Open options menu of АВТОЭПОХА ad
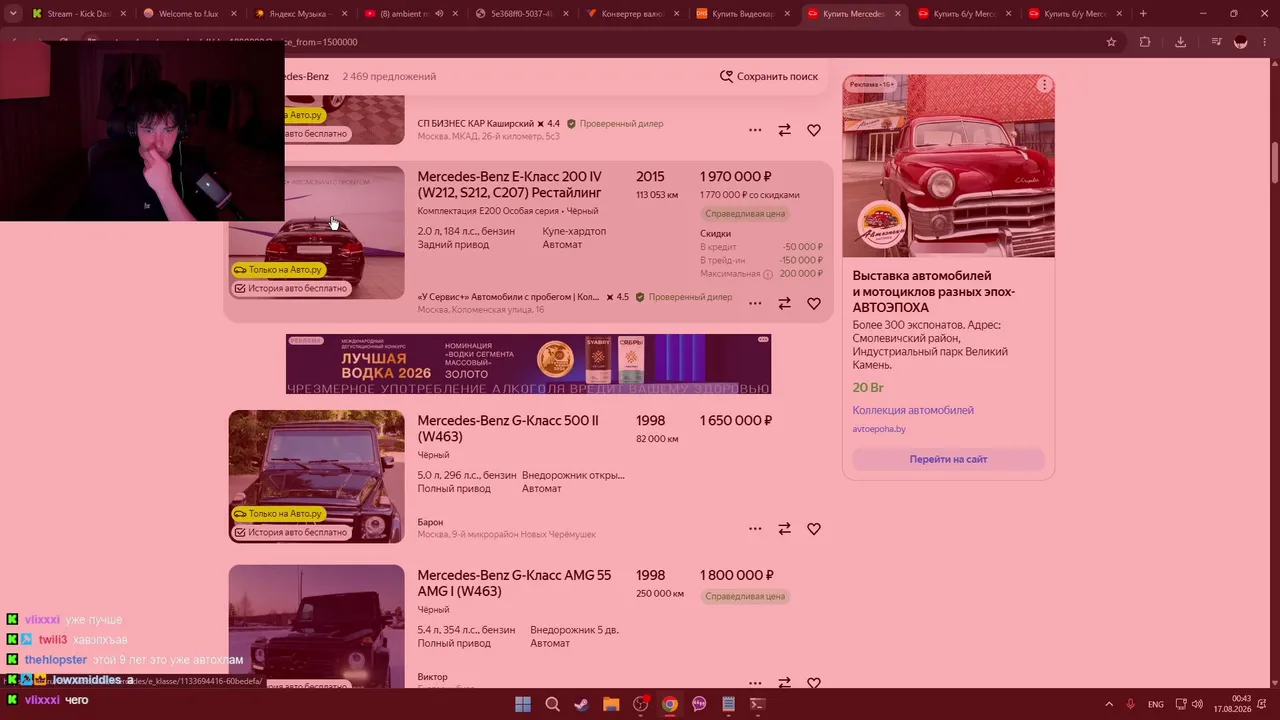 point(1044,85)
